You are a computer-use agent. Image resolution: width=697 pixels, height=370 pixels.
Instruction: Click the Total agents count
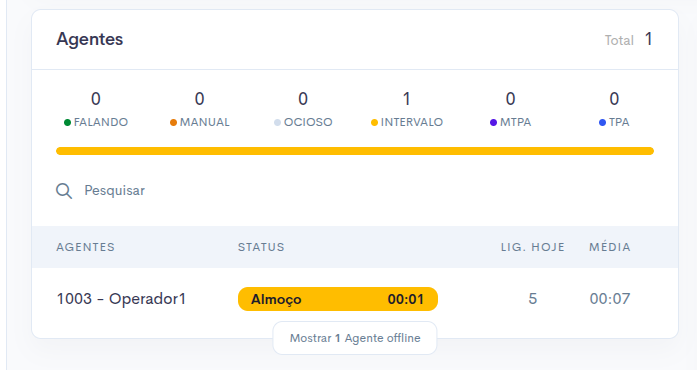point(649,39)
